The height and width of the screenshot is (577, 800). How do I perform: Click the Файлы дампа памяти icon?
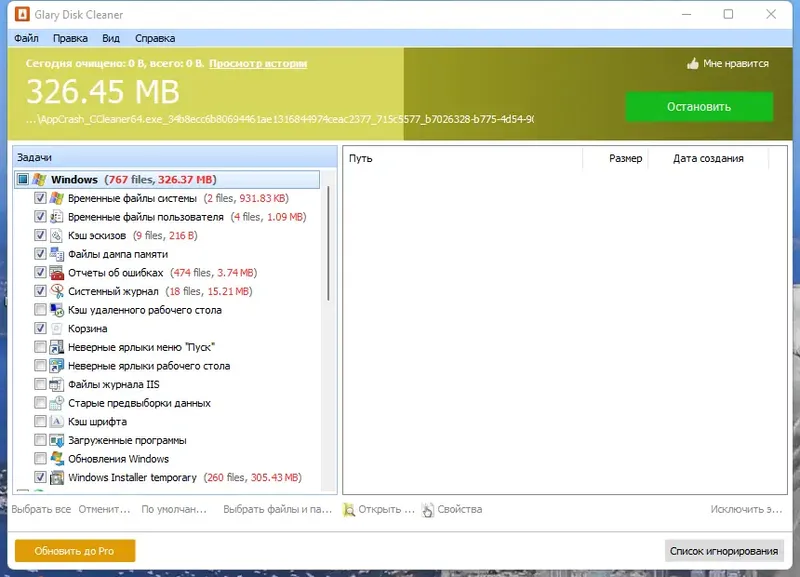(57, 254)
